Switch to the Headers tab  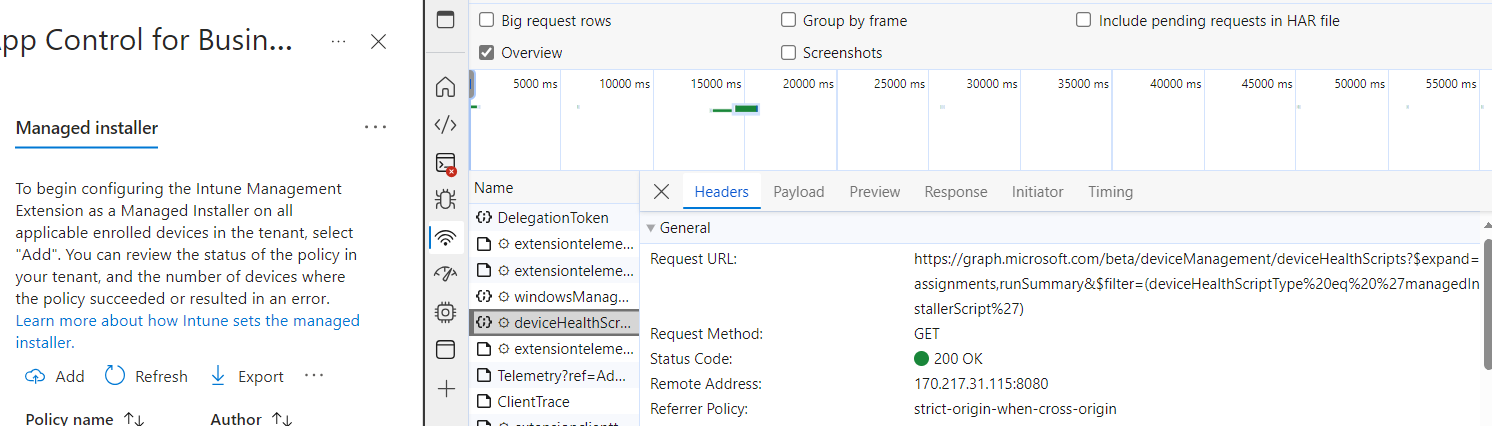coord(722,192)
